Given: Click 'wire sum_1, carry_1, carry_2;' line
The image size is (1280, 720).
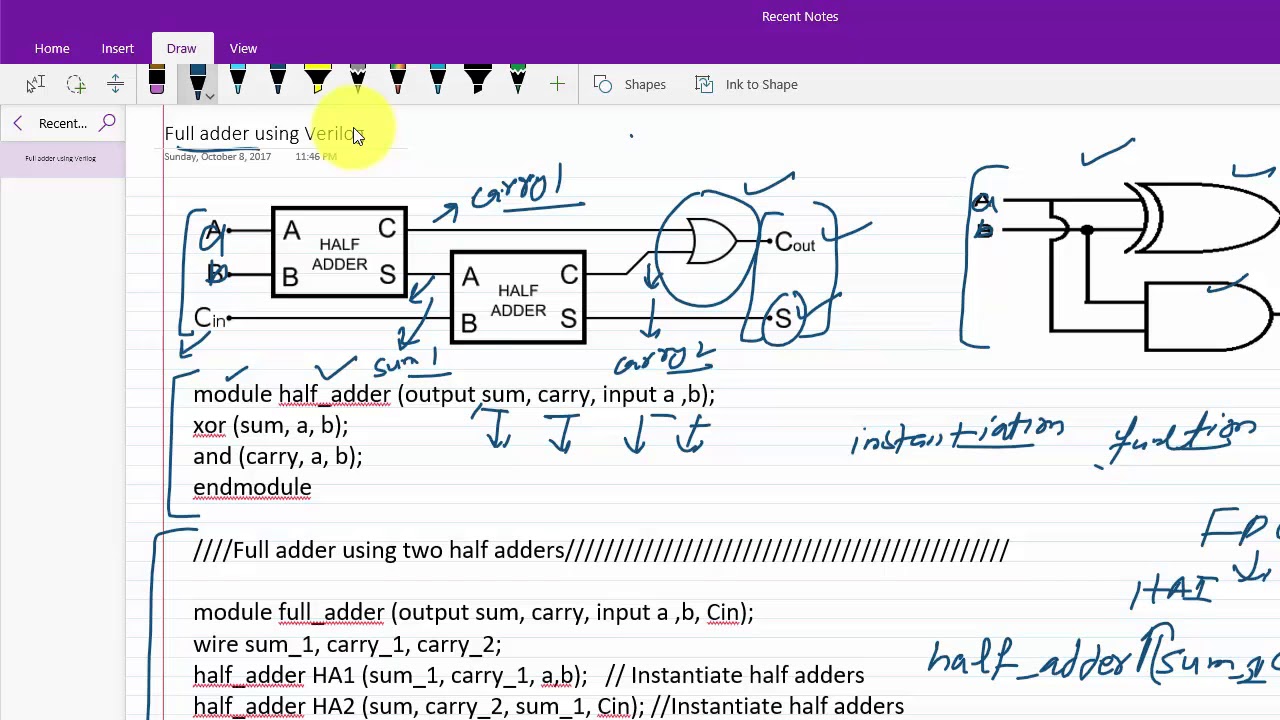Looking at the screenshot, I should click(x=347, y=644).
